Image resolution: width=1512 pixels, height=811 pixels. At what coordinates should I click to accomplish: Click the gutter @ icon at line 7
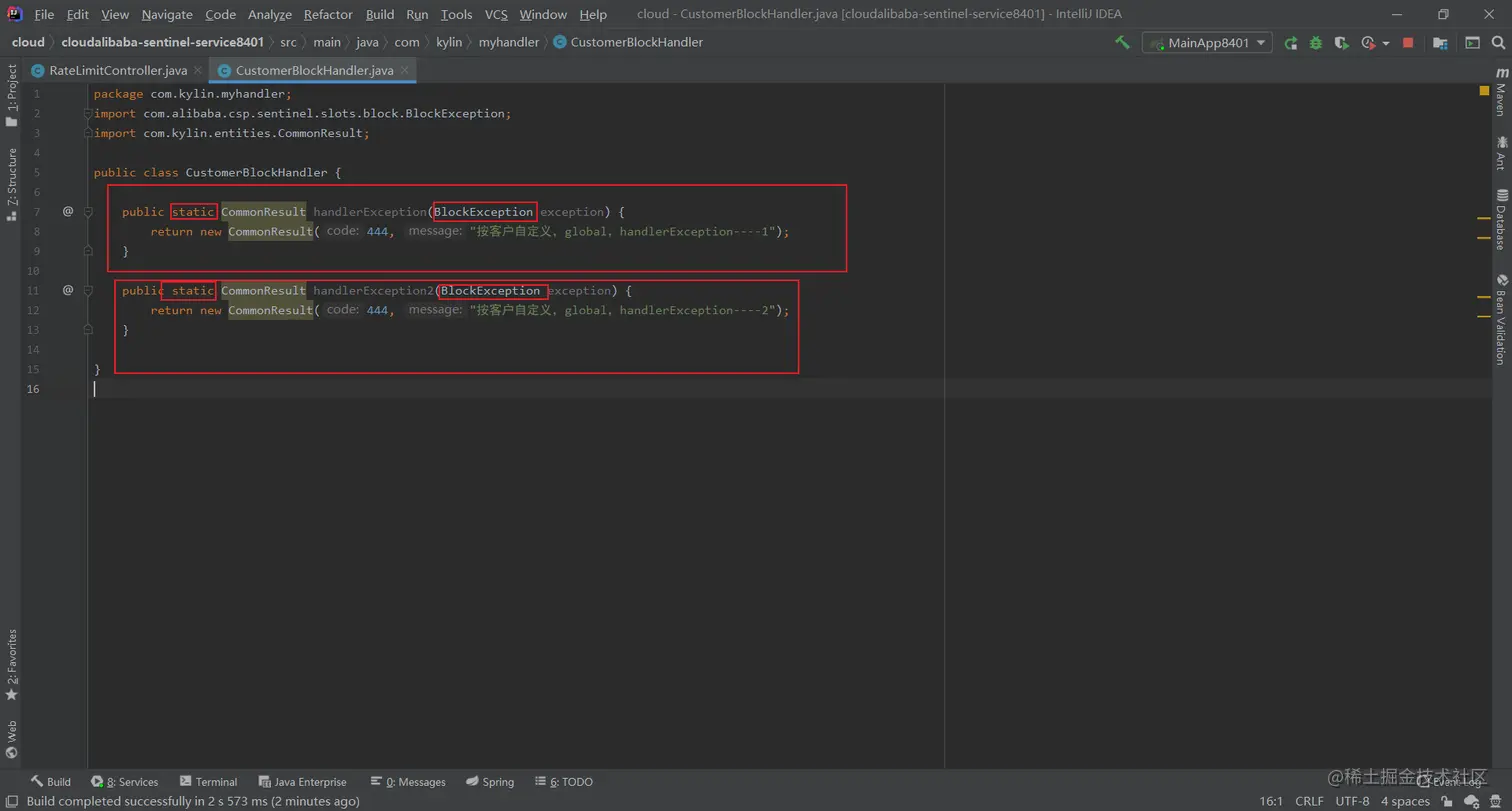tap(68, 211)
